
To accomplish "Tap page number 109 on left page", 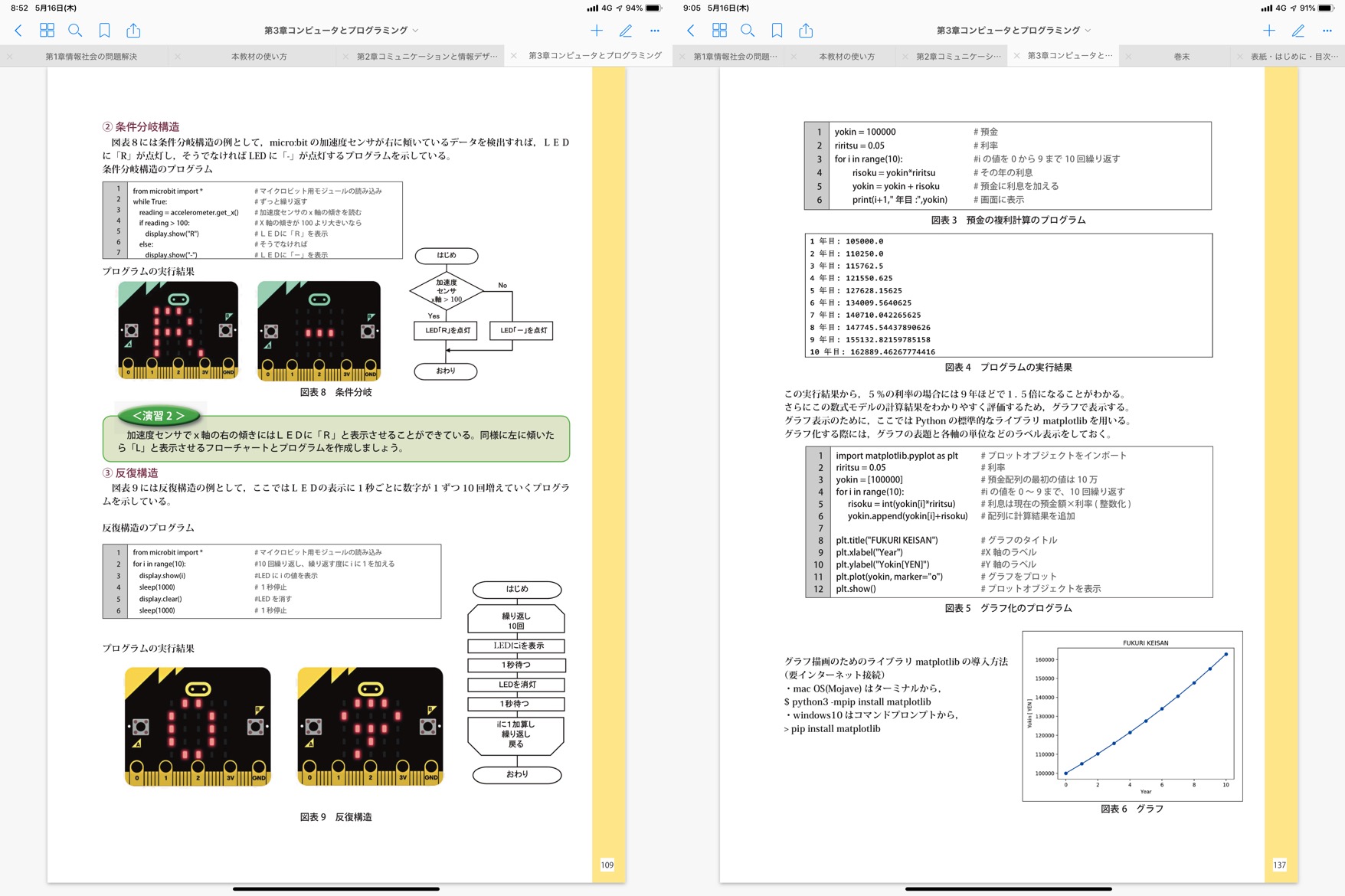I will 607,865.
